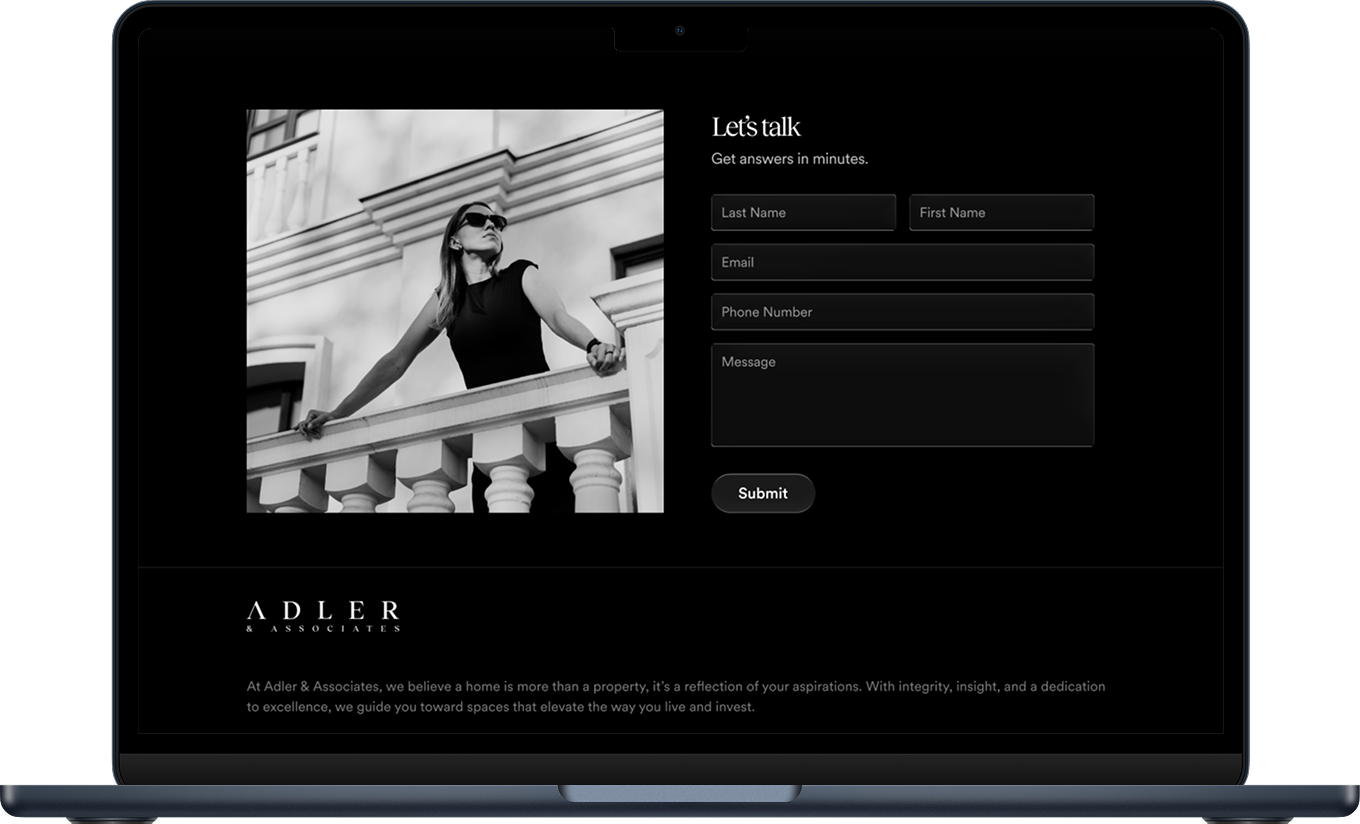Activate the Phone Number field
1360x824 pixels.
click(902, 312)
